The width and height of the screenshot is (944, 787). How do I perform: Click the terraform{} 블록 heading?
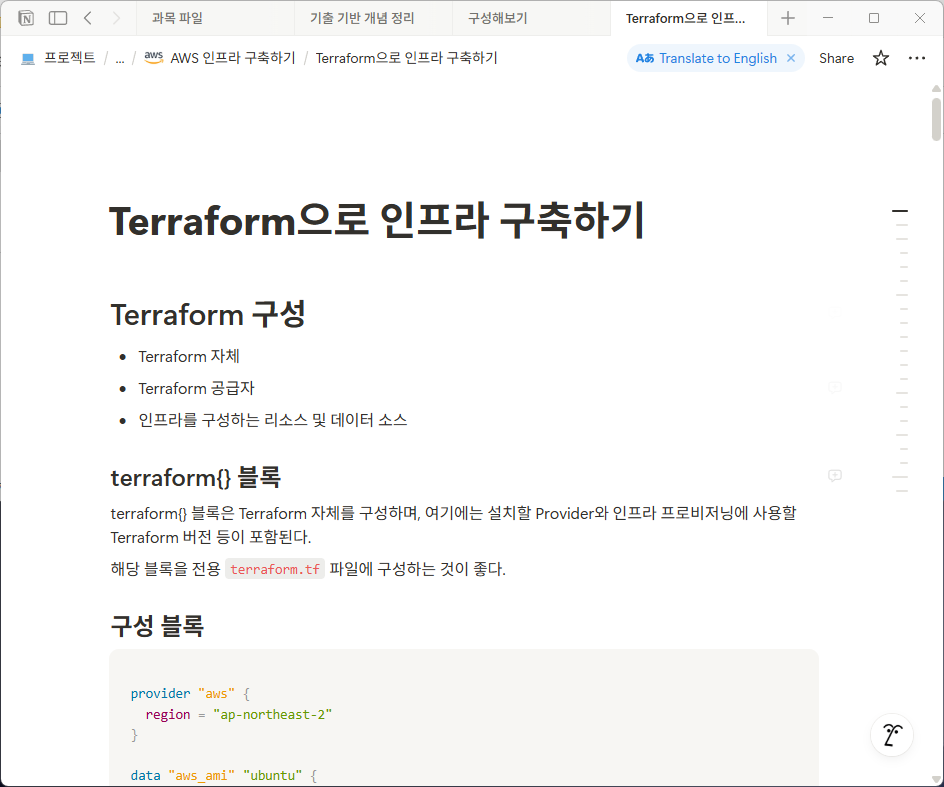pos(196,477)
